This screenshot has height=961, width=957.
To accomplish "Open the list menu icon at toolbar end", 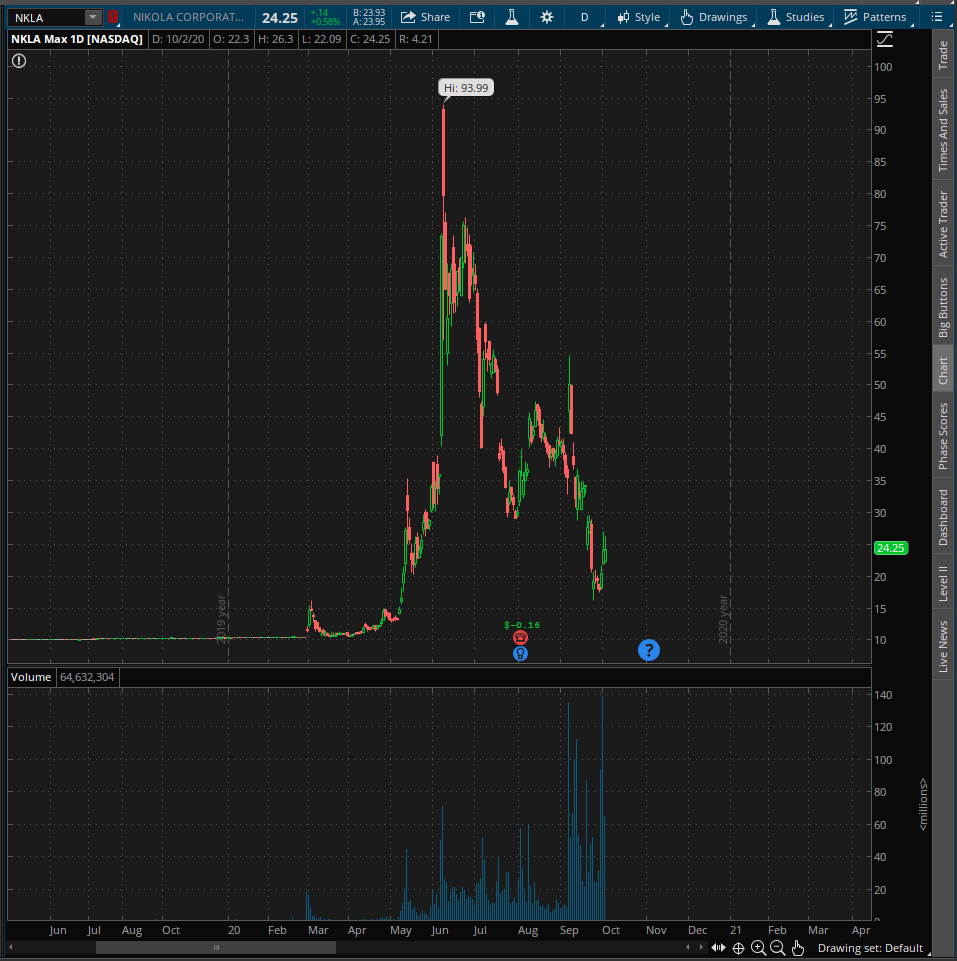I will pos(937,17).
